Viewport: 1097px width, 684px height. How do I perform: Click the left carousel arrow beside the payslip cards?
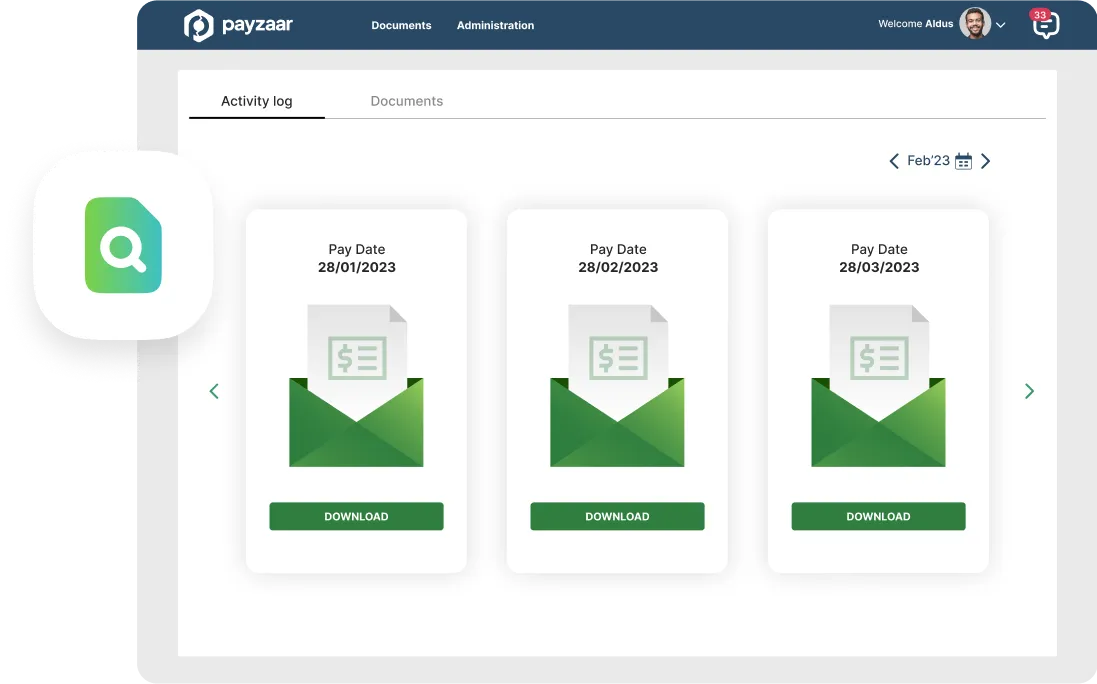click(214, 391)
